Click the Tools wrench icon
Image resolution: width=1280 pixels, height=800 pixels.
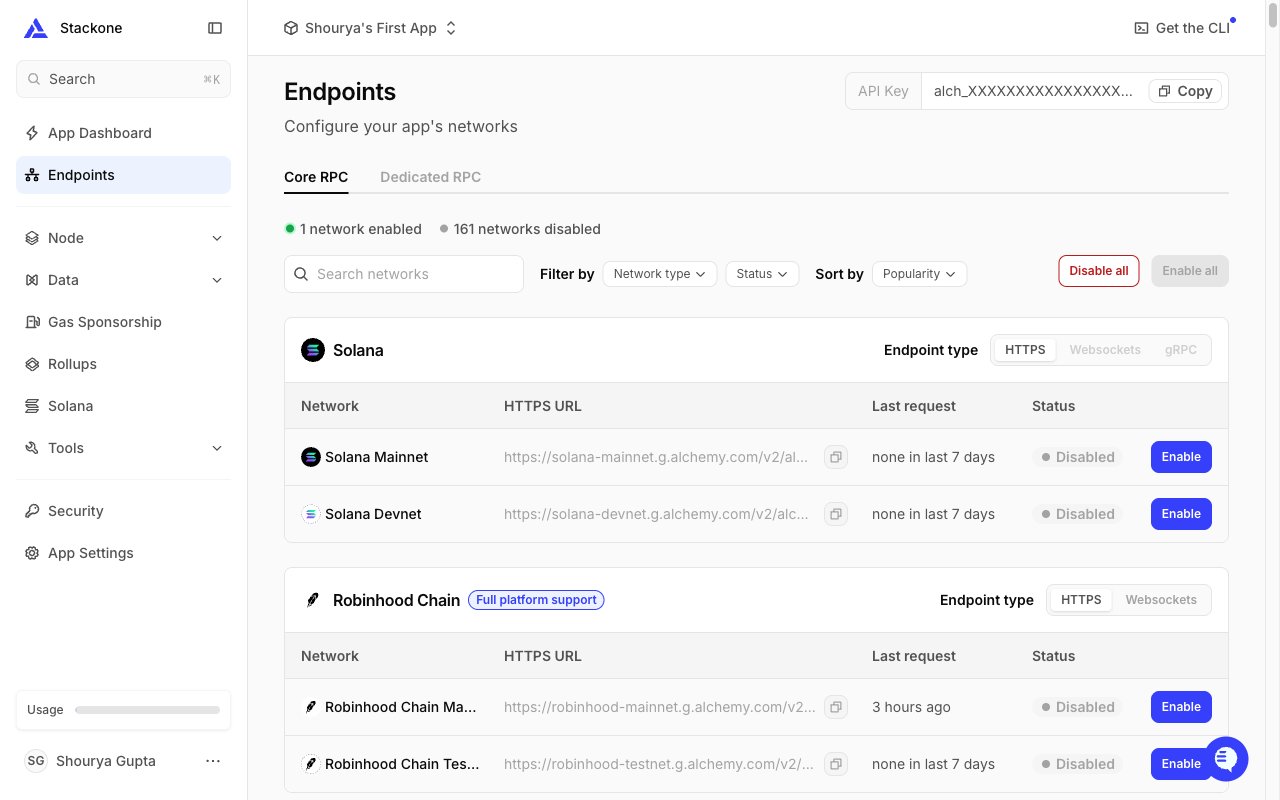pyautogui.click(x=32, y=448)
